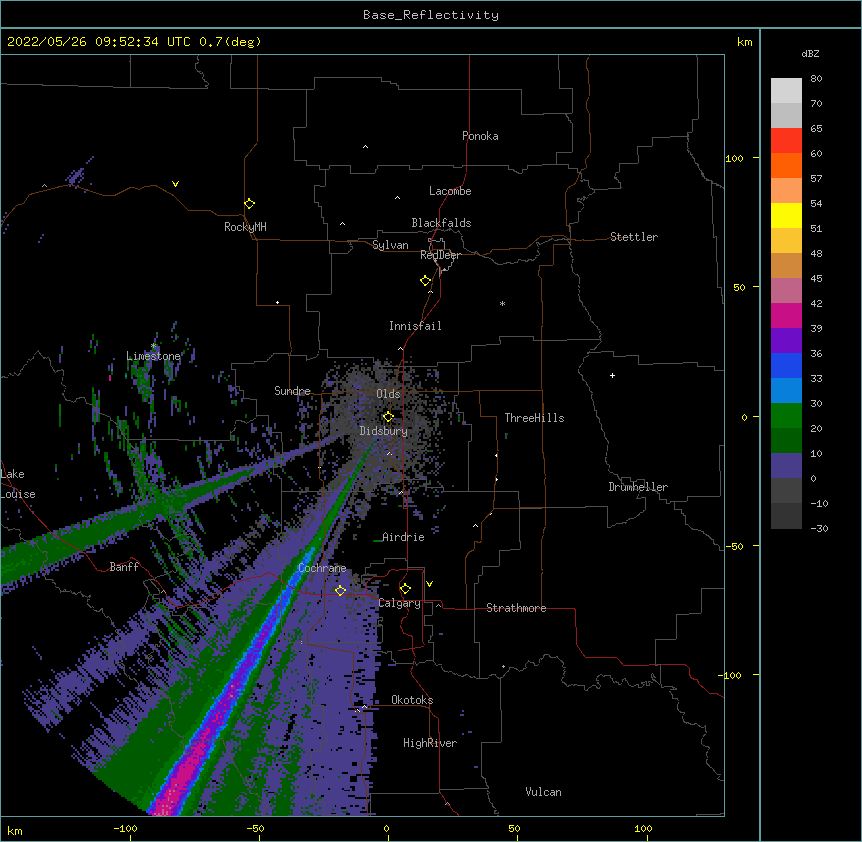862x842 pixels.
Task: Click the Ponoka city label
Action: click(x=480, y=136)
